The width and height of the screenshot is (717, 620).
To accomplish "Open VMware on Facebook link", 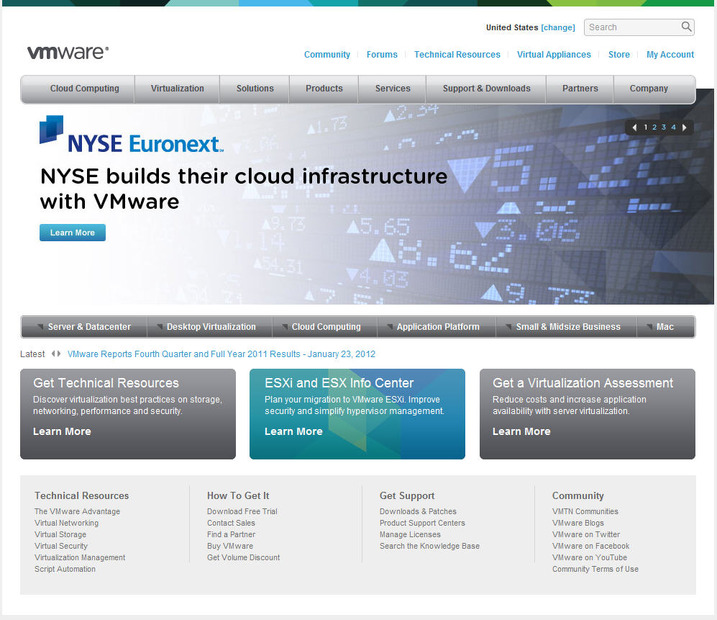I will [591, 546].
